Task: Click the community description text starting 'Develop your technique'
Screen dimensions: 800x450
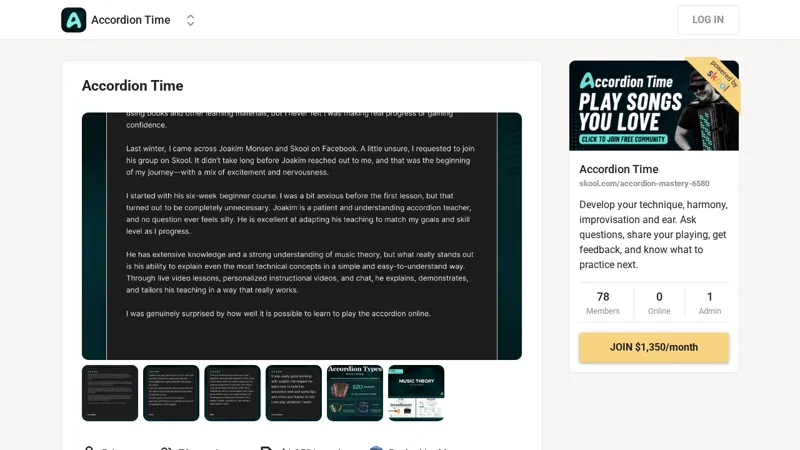Action: click(x=654, y=235)
